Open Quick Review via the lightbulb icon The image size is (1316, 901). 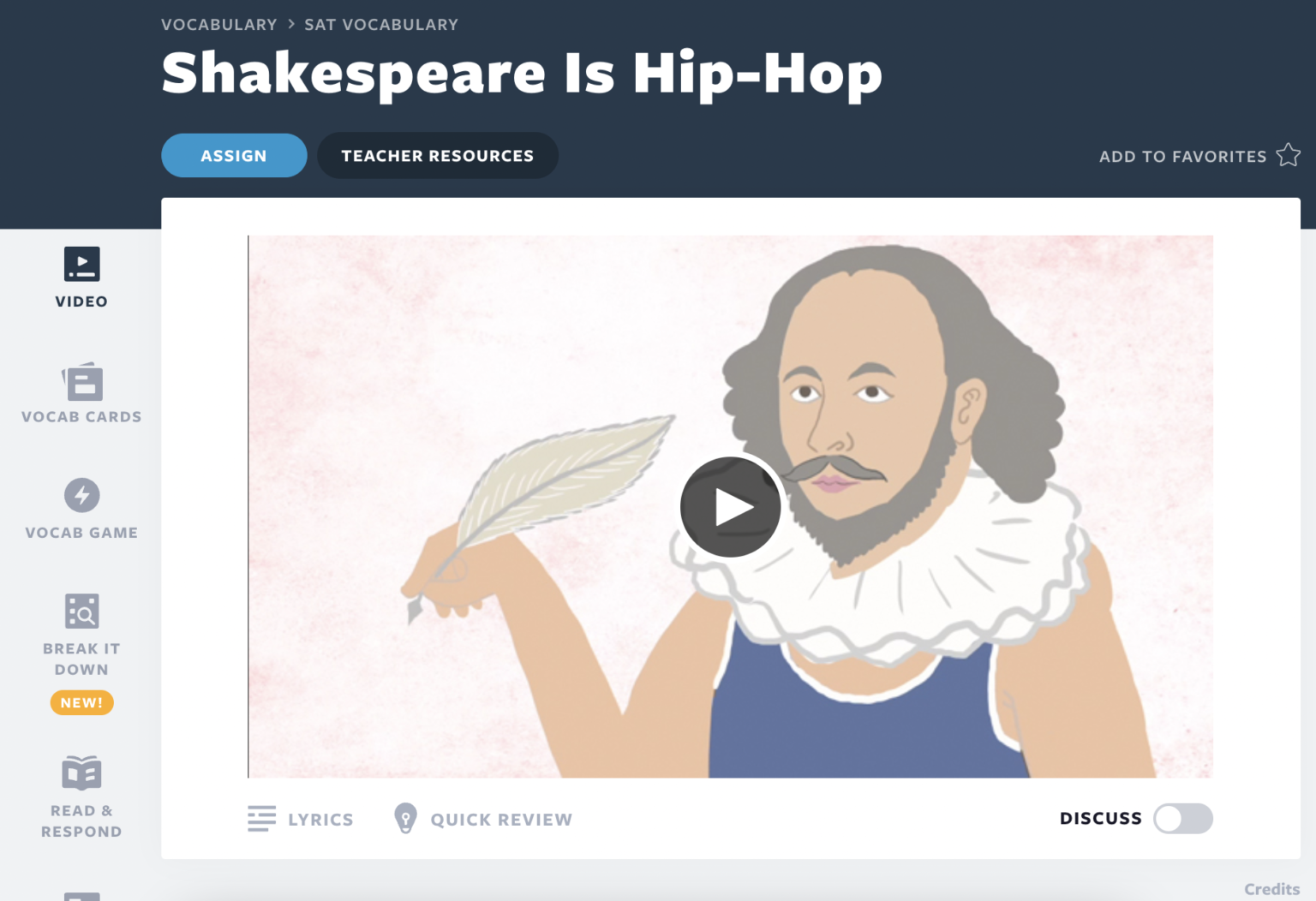404,819
